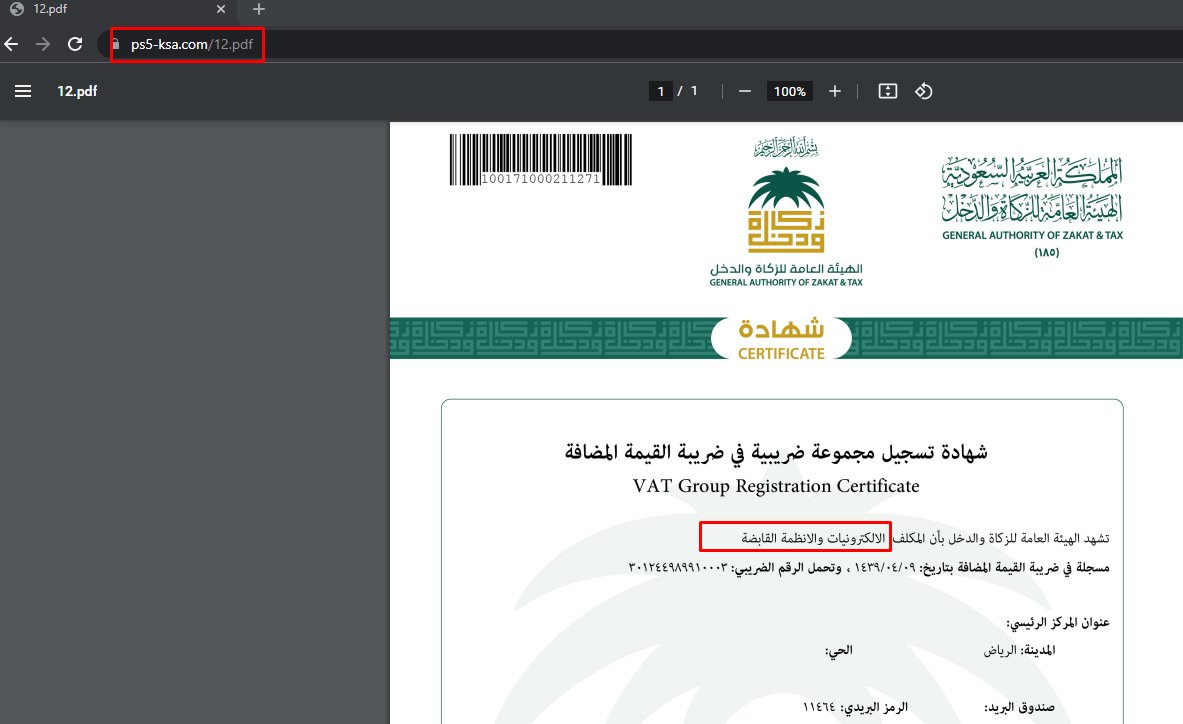This screenshot has height=724, width=1183.
Task: Click the tax number ٣٠١٢٤٤٩٨٩٩١٠٠٠٣
Action: pos(678,567)
